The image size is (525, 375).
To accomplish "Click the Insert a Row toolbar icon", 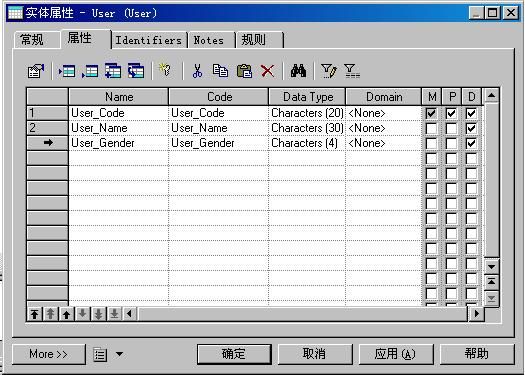I will (67, 71).
